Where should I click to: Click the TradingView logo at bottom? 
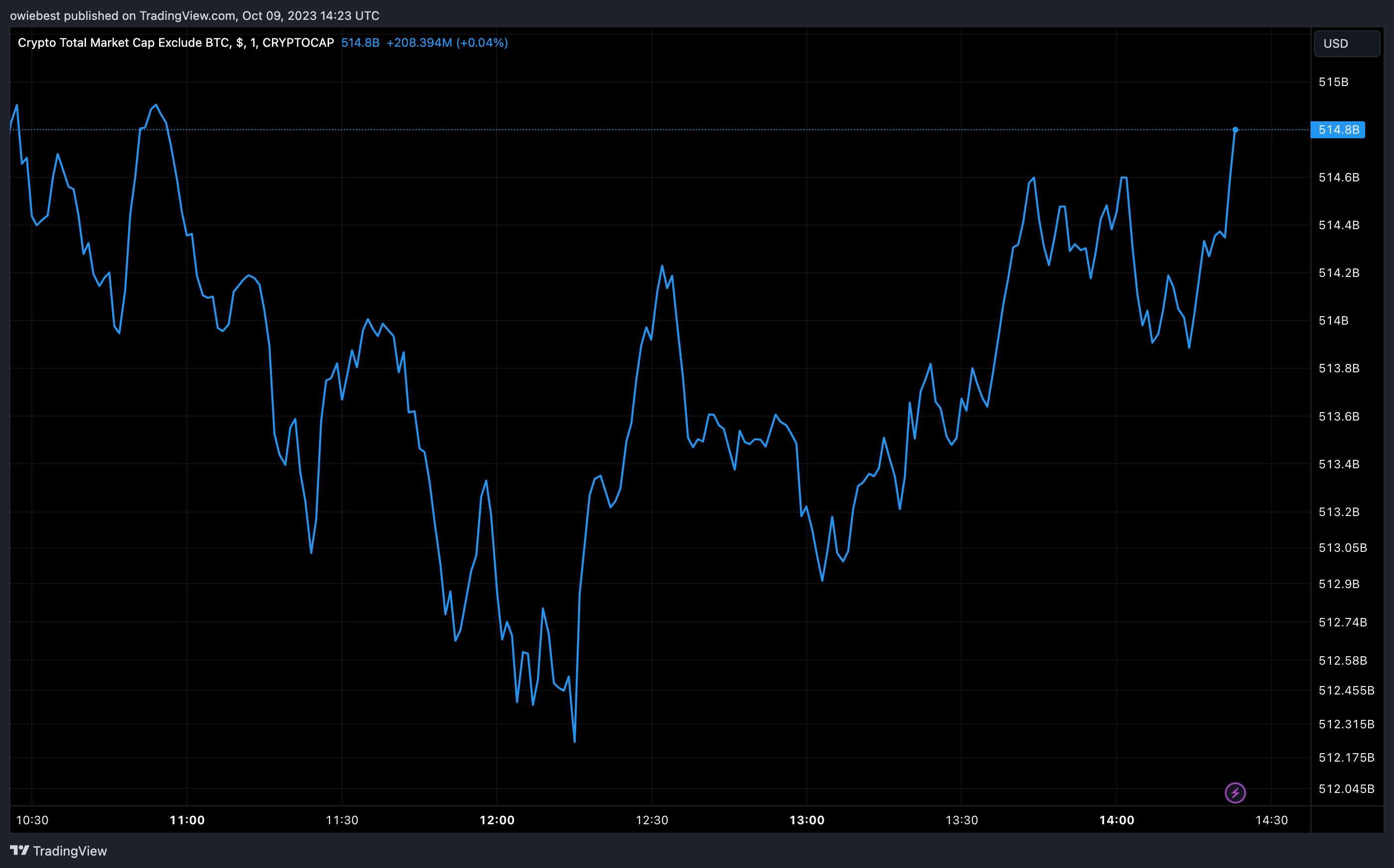click(x=59, y=851)
